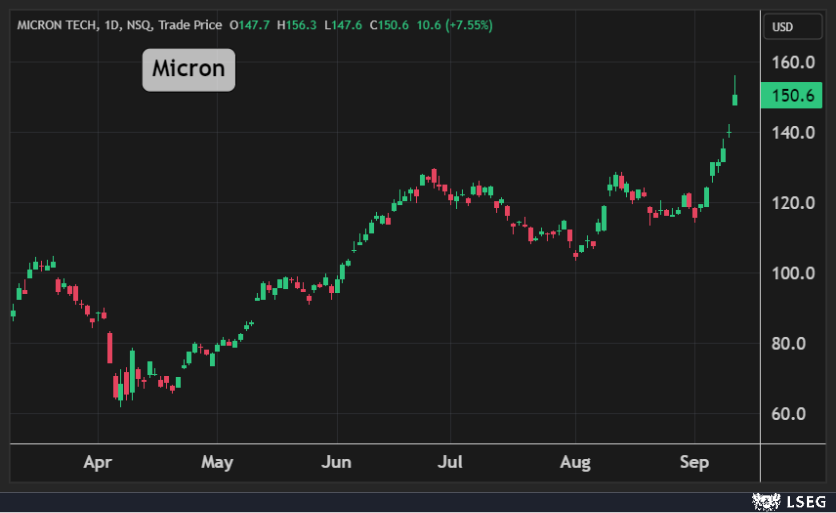This screenshot has width=836, height=513.
Task: Select Apr on the time axis
Action: [x=98, y=463]
